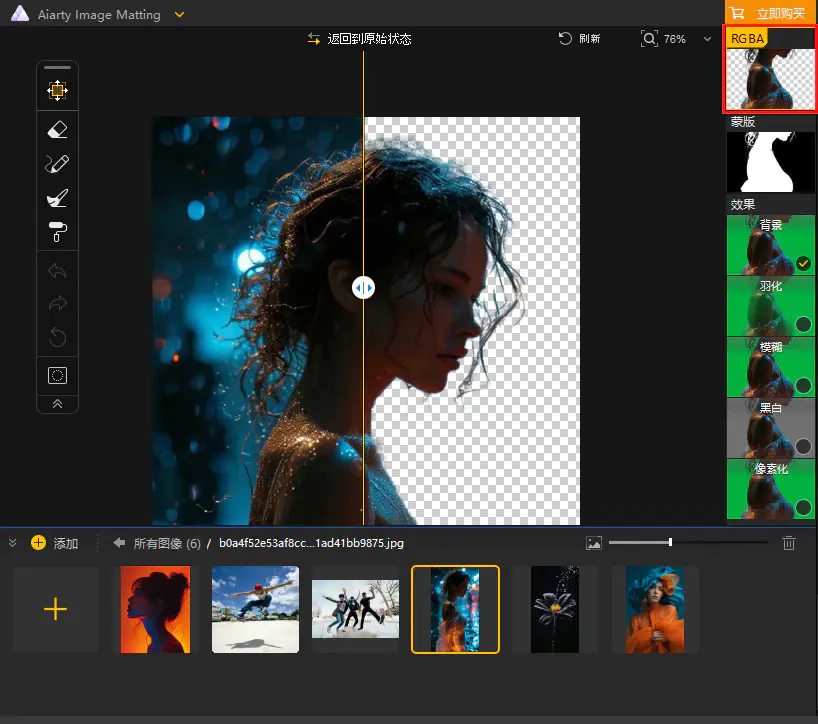Select the pencil brush tool

pyautogui.click(x=57, y=164)
